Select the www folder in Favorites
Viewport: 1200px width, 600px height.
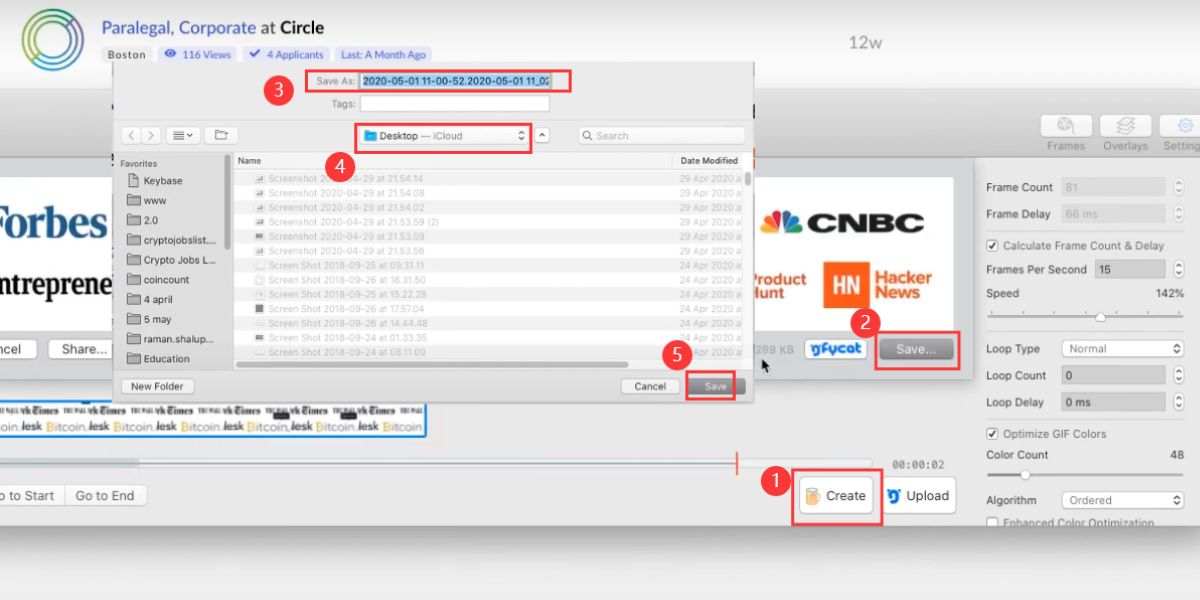pos(147,200)
